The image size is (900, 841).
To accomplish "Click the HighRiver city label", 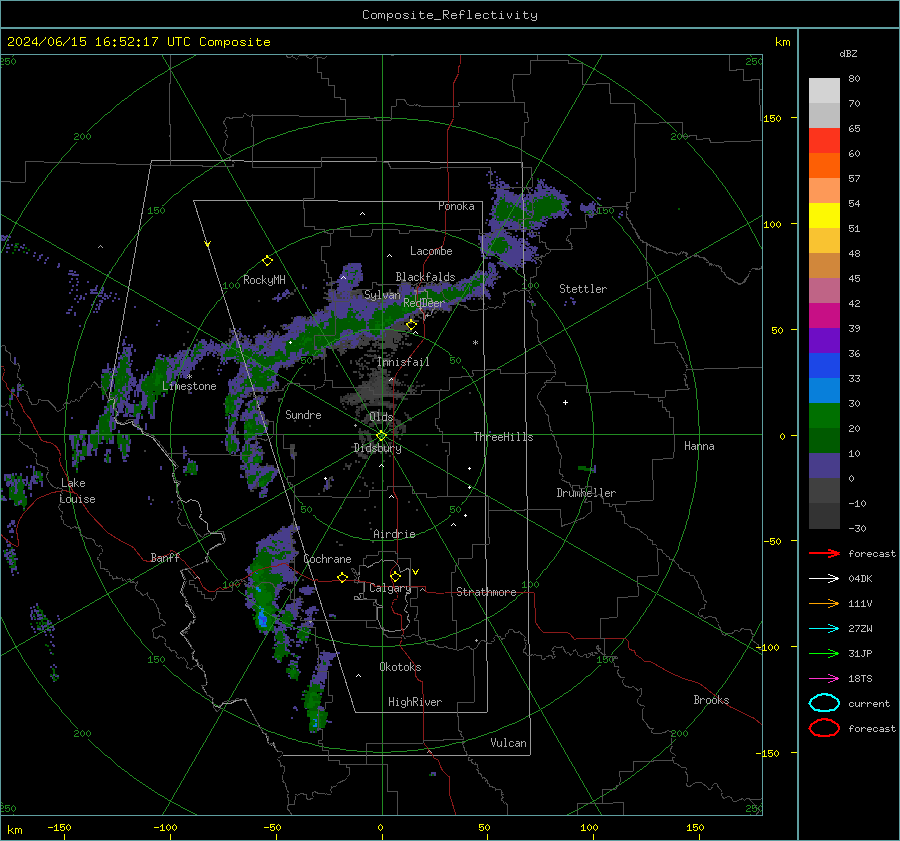I will pos(415,702).
